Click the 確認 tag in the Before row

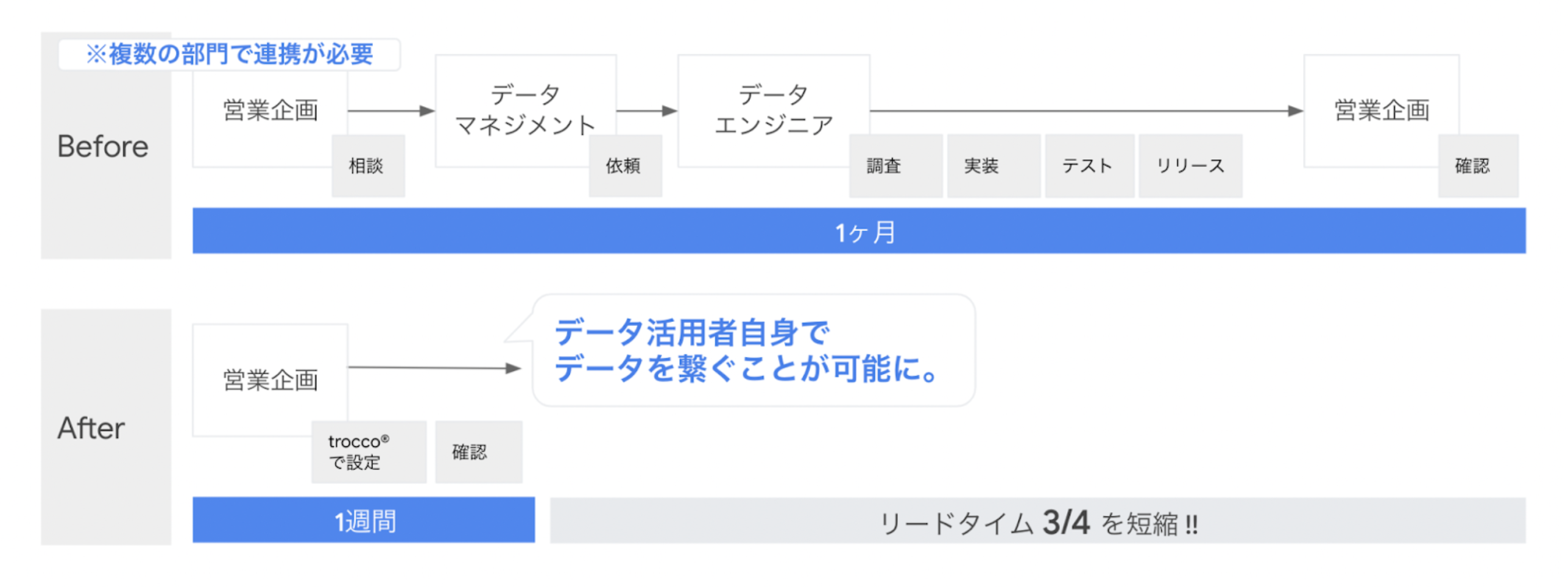pos(1477,166)
